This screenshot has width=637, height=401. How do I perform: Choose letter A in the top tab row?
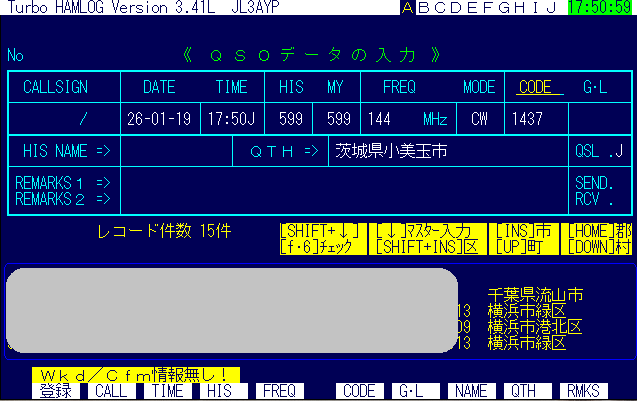point(407,8)
